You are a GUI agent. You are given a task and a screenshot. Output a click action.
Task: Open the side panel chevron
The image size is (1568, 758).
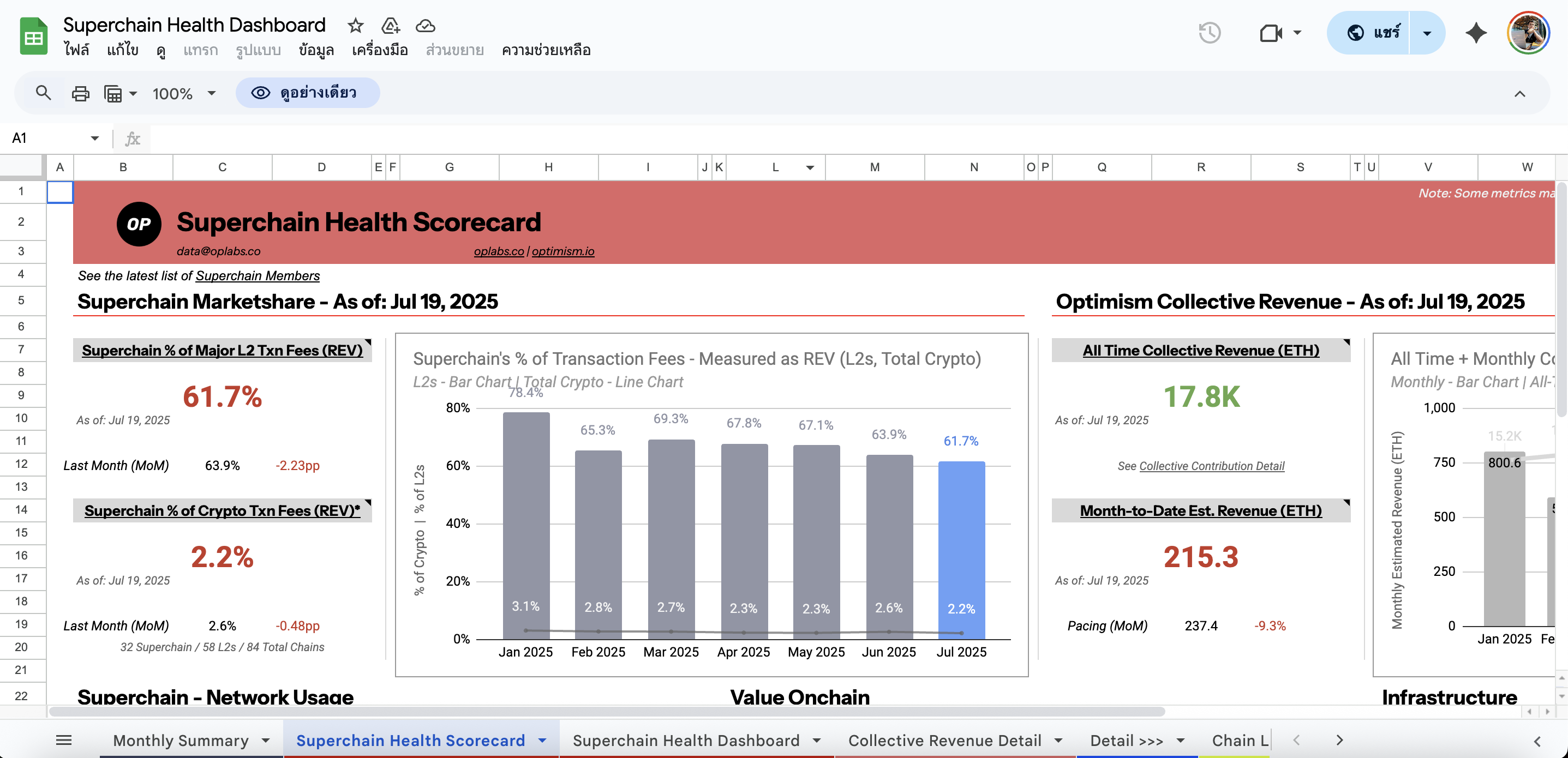(1537, 741)
